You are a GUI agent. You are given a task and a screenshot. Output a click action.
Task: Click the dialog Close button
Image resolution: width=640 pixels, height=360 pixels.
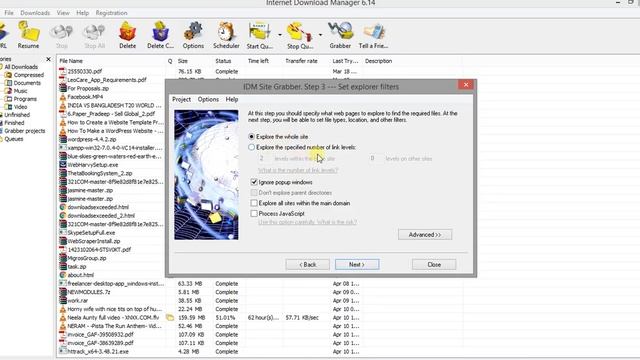(x=434, y=264)
